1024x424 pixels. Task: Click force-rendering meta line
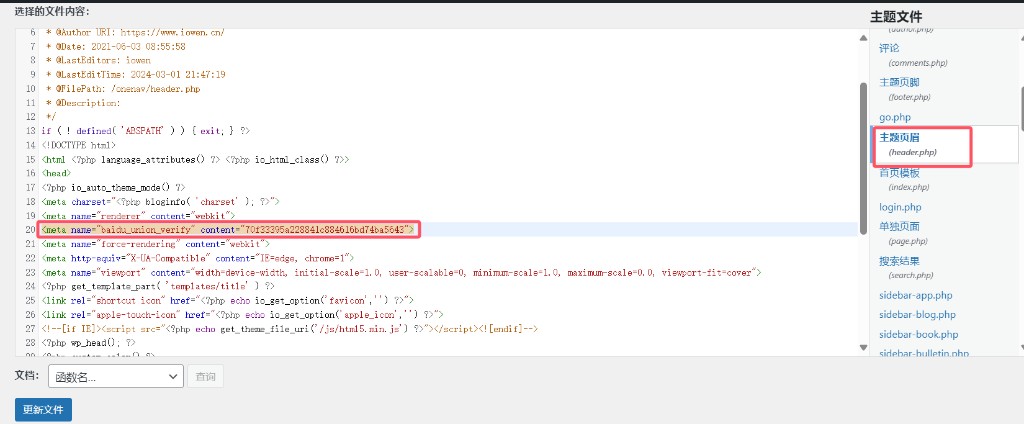[x=155, y=244]
